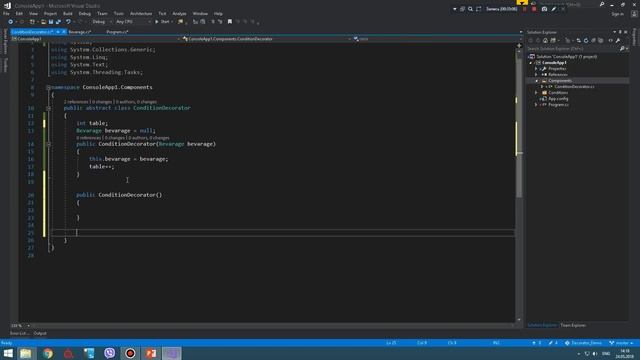Open the Help menu
This screenshot has width=640, height=360.
pyautogui.click(x=218, y=13)
